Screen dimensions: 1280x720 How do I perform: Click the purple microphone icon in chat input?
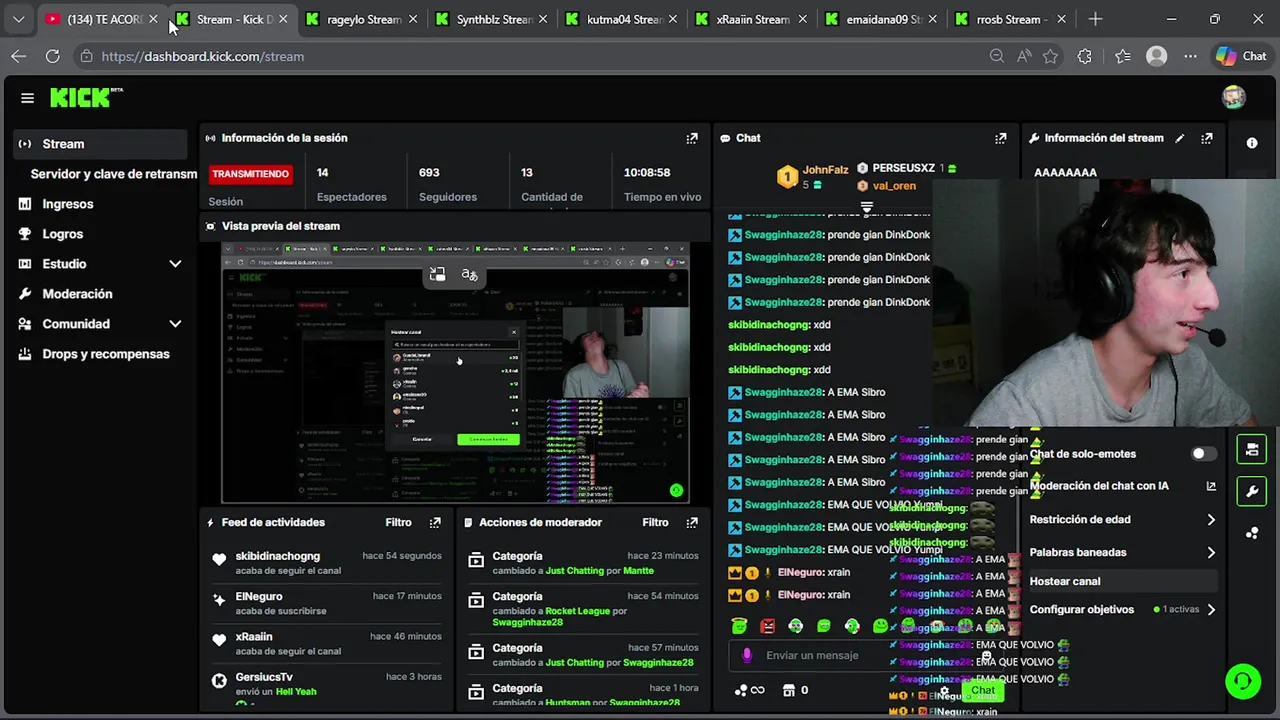click(747, 655)
